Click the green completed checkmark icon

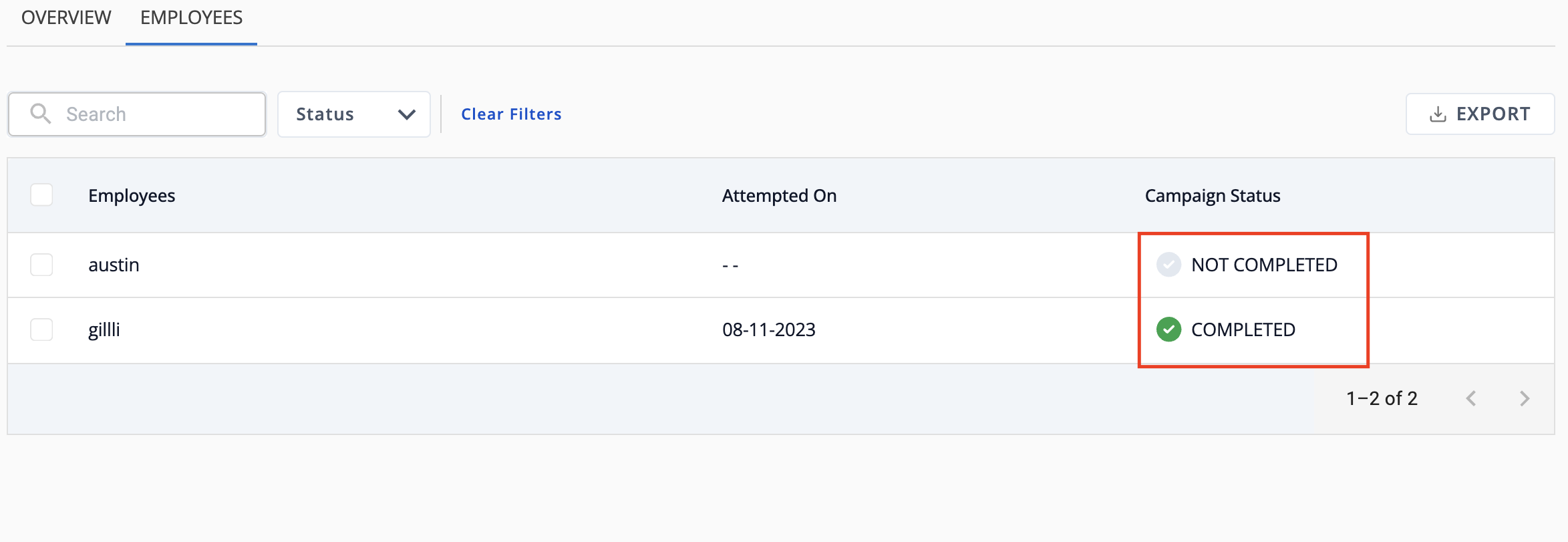1168,329
